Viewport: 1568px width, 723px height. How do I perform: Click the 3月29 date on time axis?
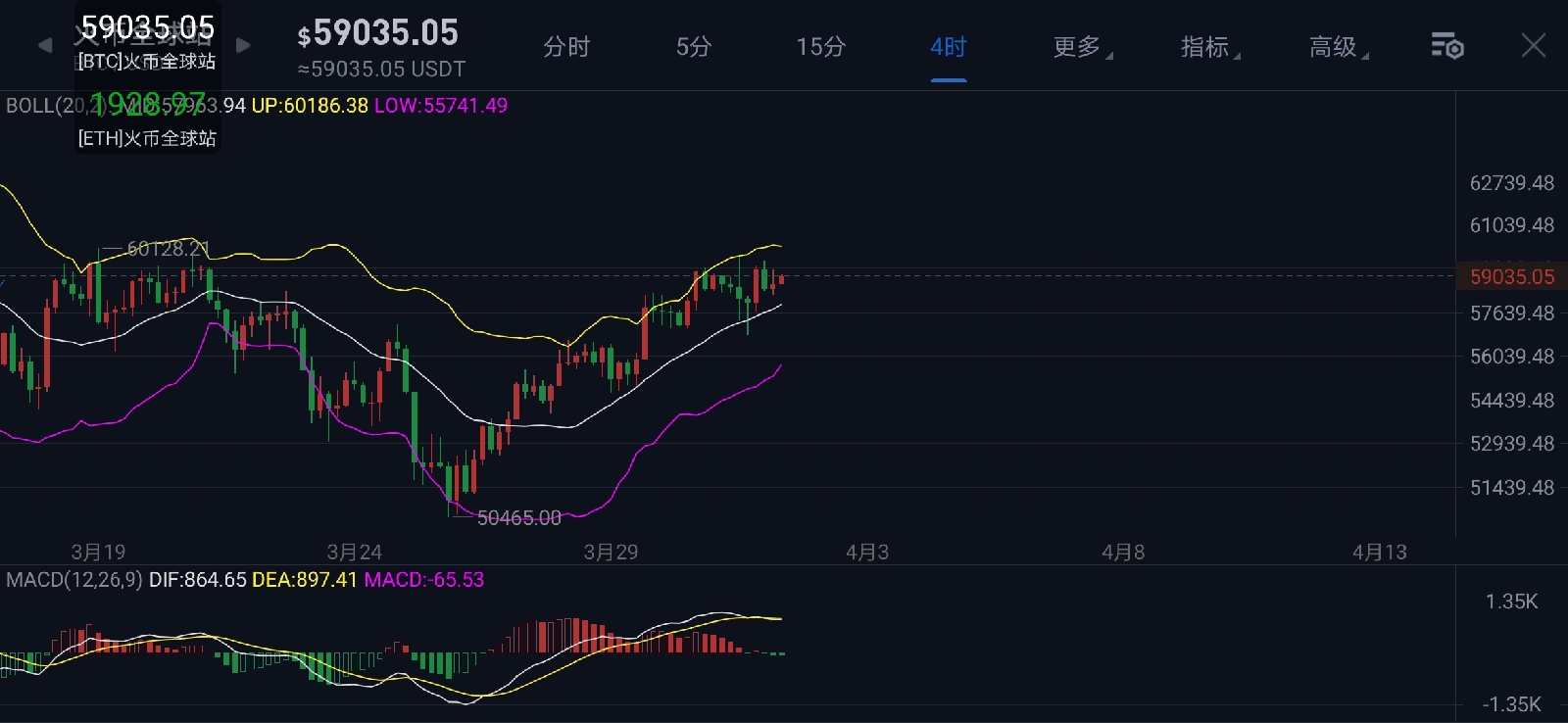pyautogui.click(x=611, y=553)
